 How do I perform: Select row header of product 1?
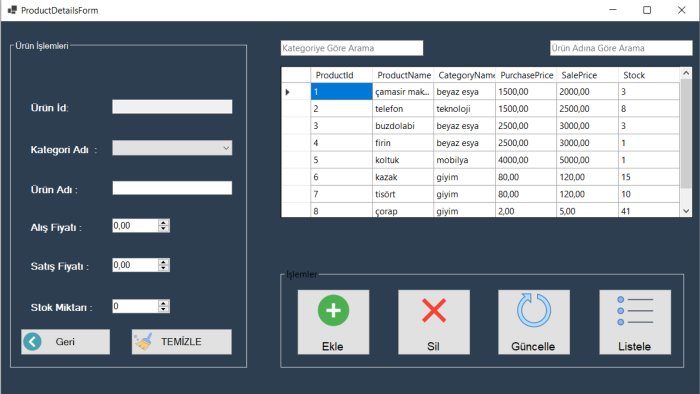pyautogui.click(x=296, y=91)
